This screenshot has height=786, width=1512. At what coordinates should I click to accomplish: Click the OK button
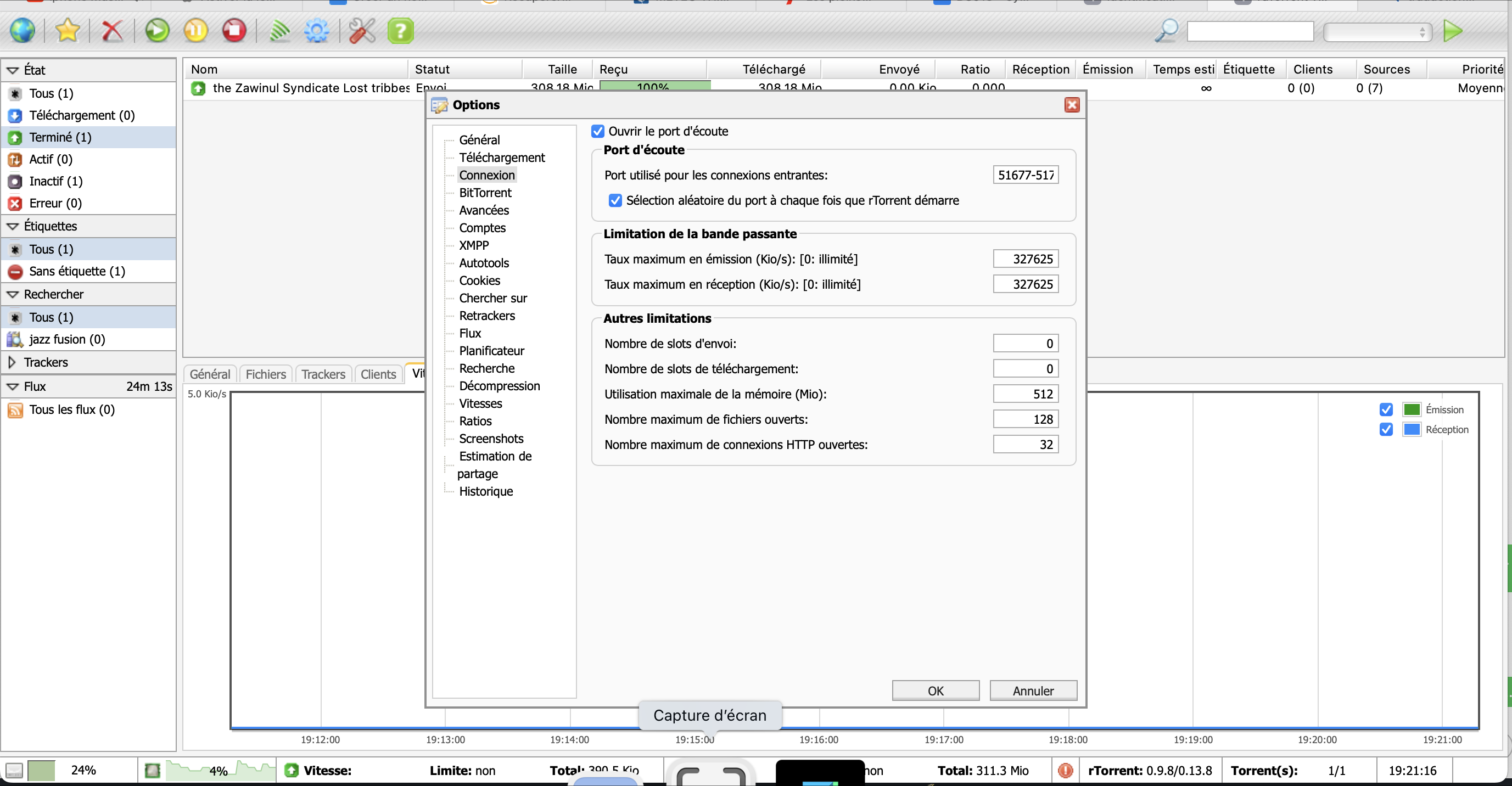tap(935, 691)
